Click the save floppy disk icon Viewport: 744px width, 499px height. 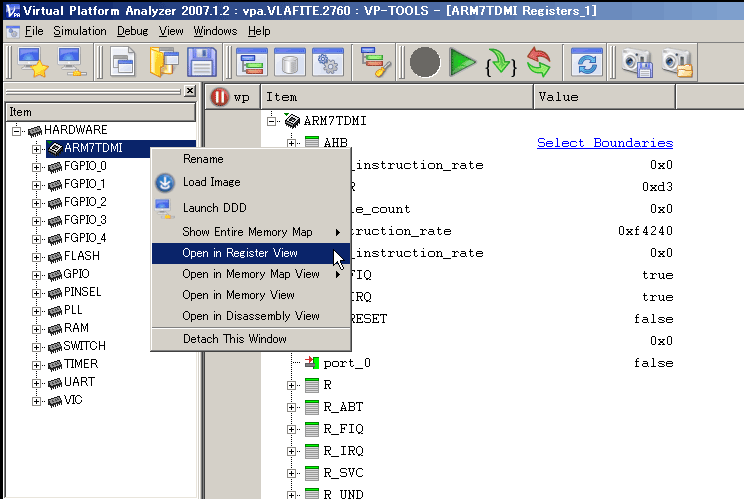tap(202, 62)
